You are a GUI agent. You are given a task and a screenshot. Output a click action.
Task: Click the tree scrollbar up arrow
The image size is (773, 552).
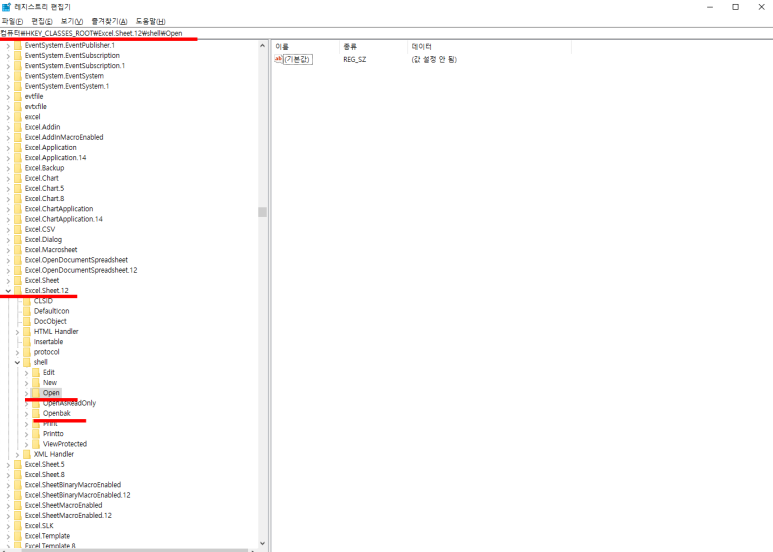(262, 45)
